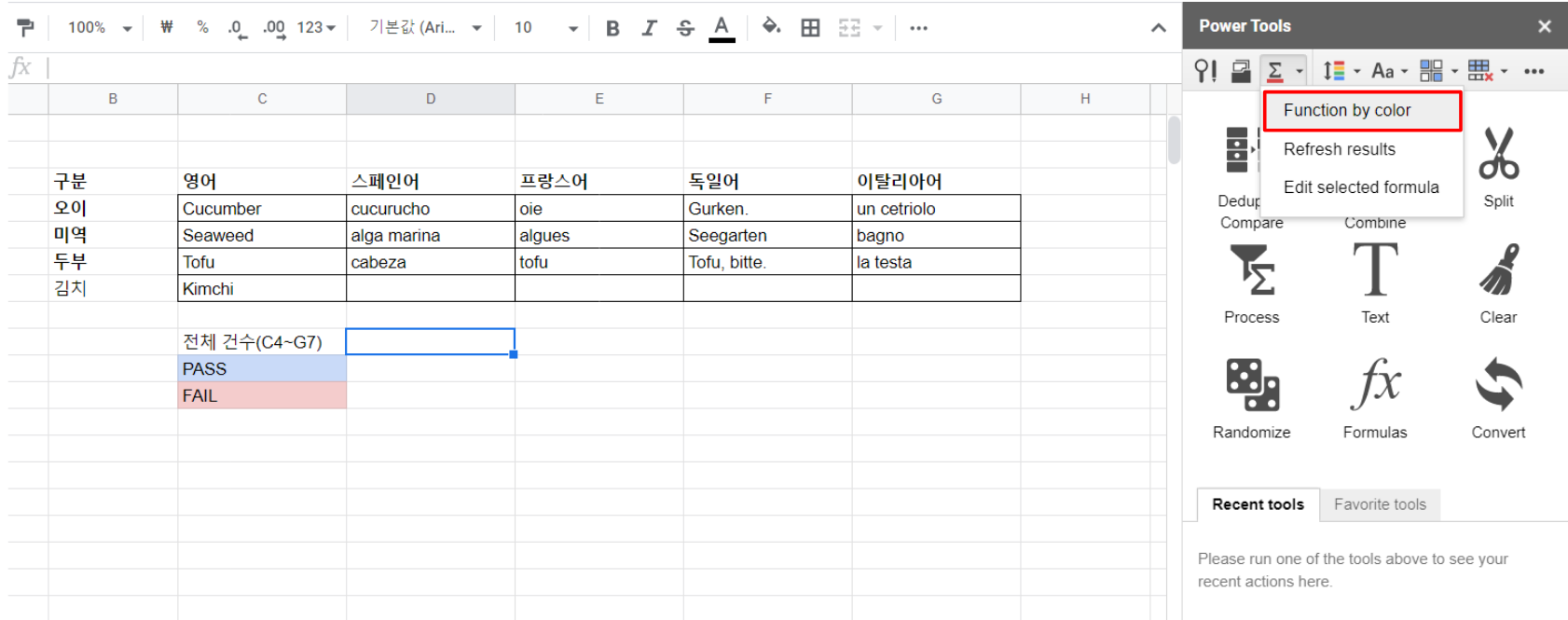Open the Text tool
The image size is (1568, 620).
coord(1375,284)
